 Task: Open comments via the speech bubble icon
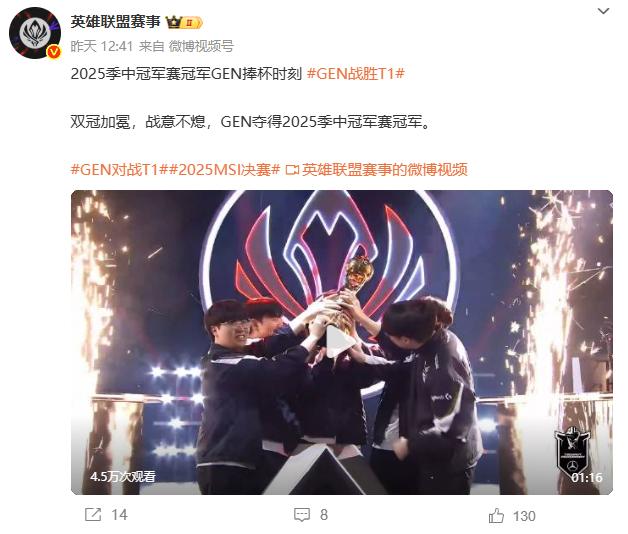(x=302, y=515)
